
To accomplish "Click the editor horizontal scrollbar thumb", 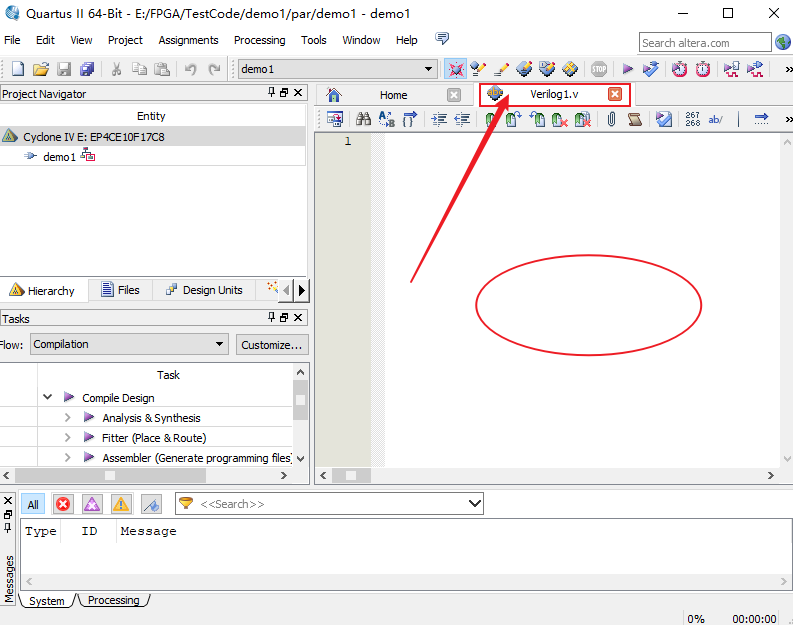I will click(351, 475).
